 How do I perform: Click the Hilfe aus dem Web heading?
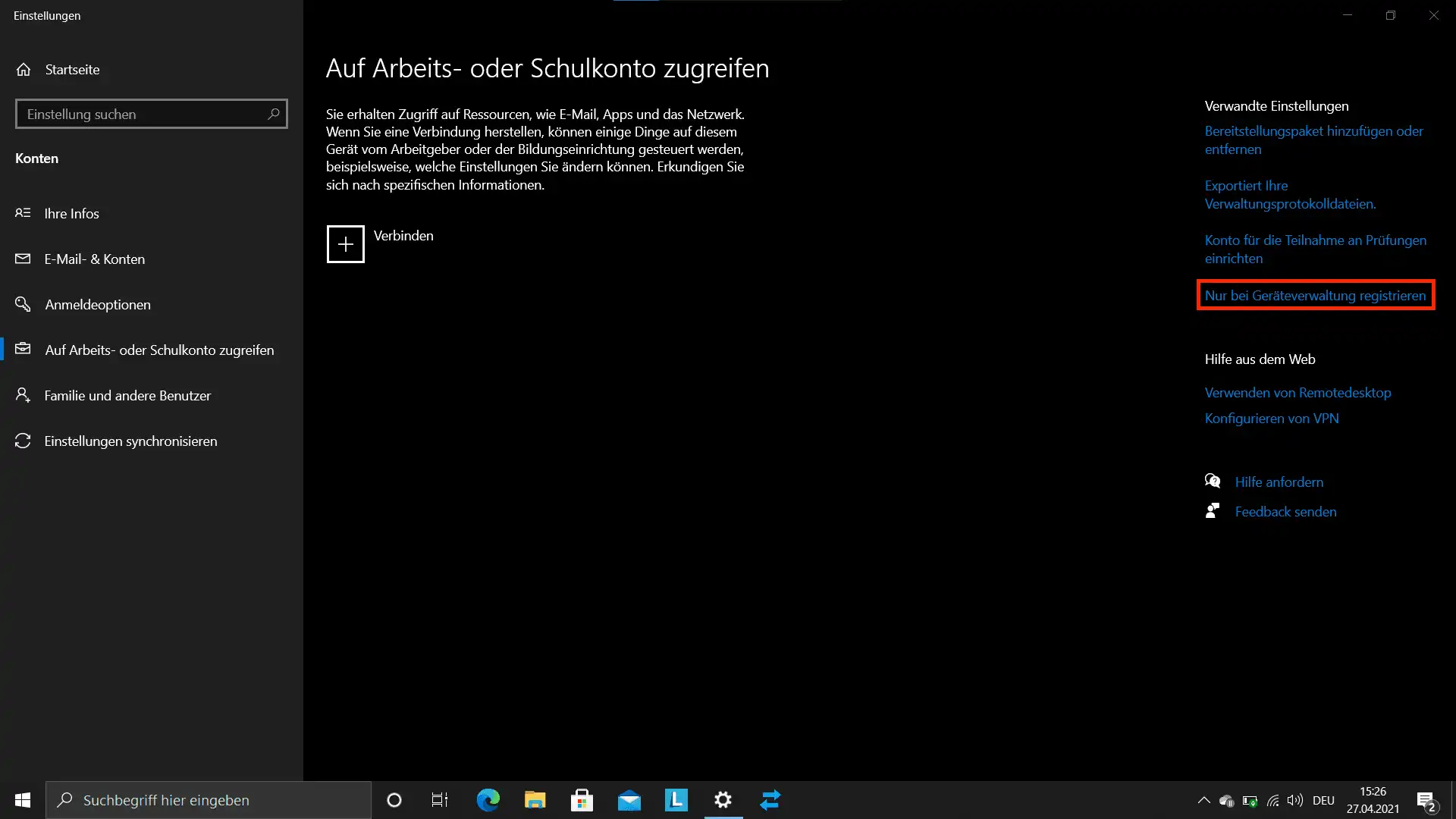[x=1260, y=359]
